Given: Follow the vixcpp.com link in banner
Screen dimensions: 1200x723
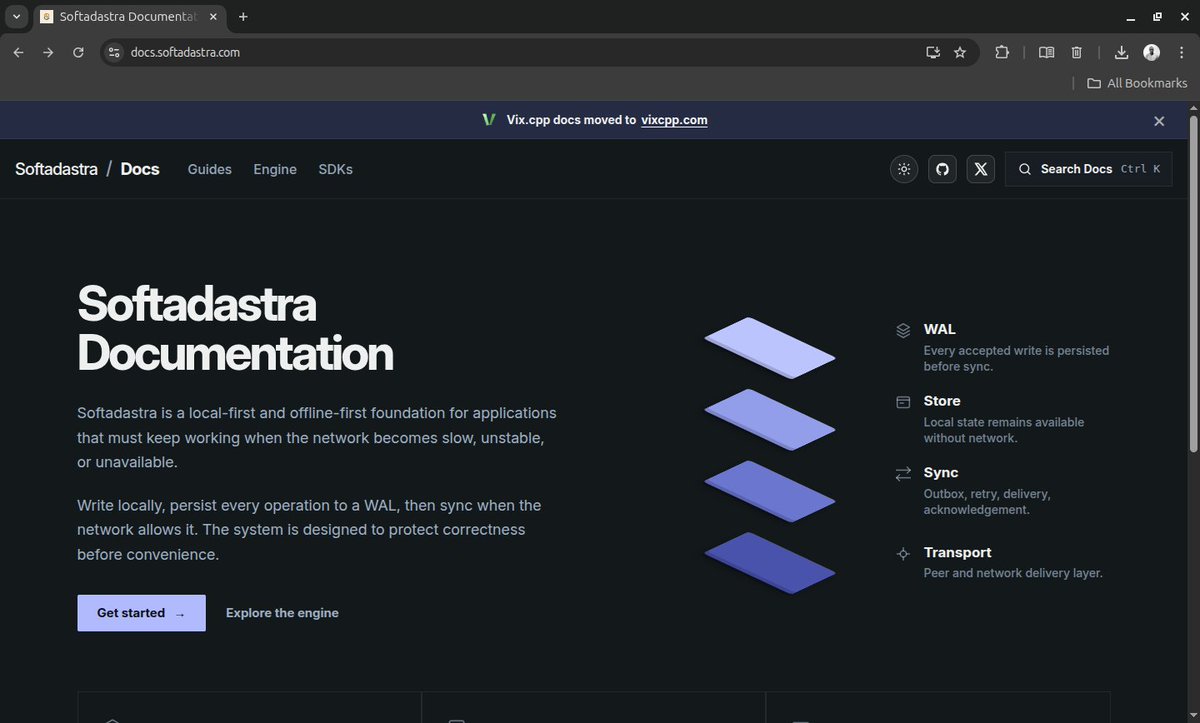Looking at the screenshot, I should pyautogui.click(x=674, y=120).
